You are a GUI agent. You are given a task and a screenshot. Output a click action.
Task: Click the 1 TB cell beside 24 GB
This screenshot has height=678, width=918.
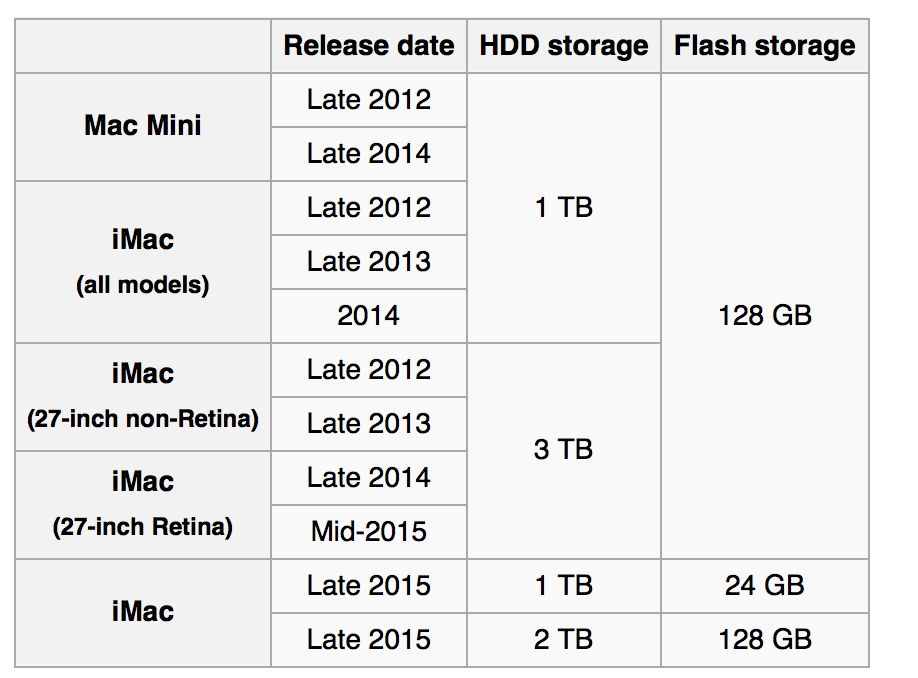(x=564, y=585)
